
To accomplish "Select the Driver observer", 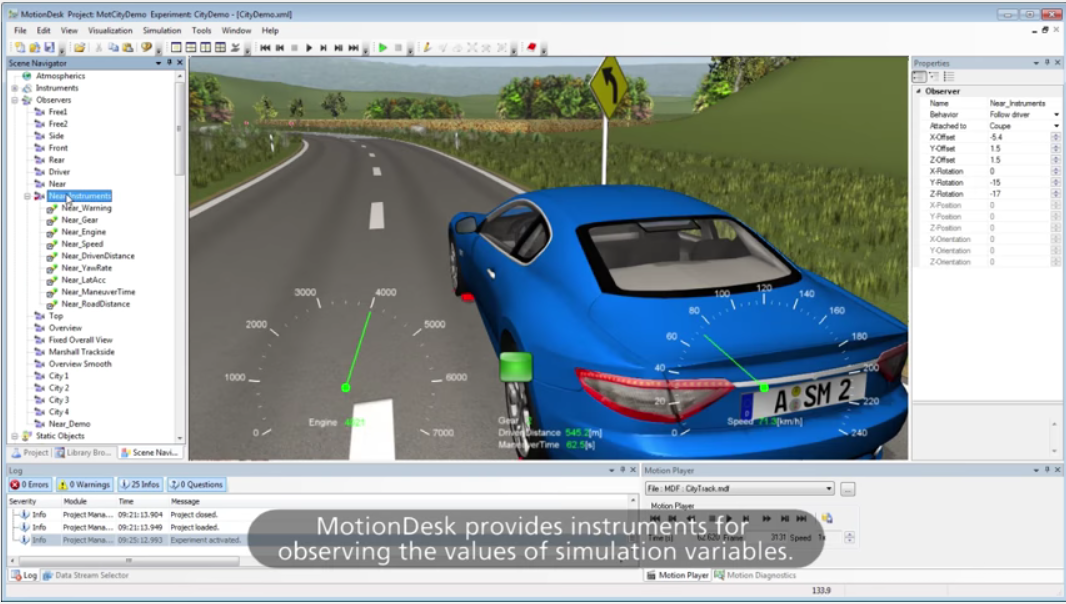I will click(x=59, y=172).
